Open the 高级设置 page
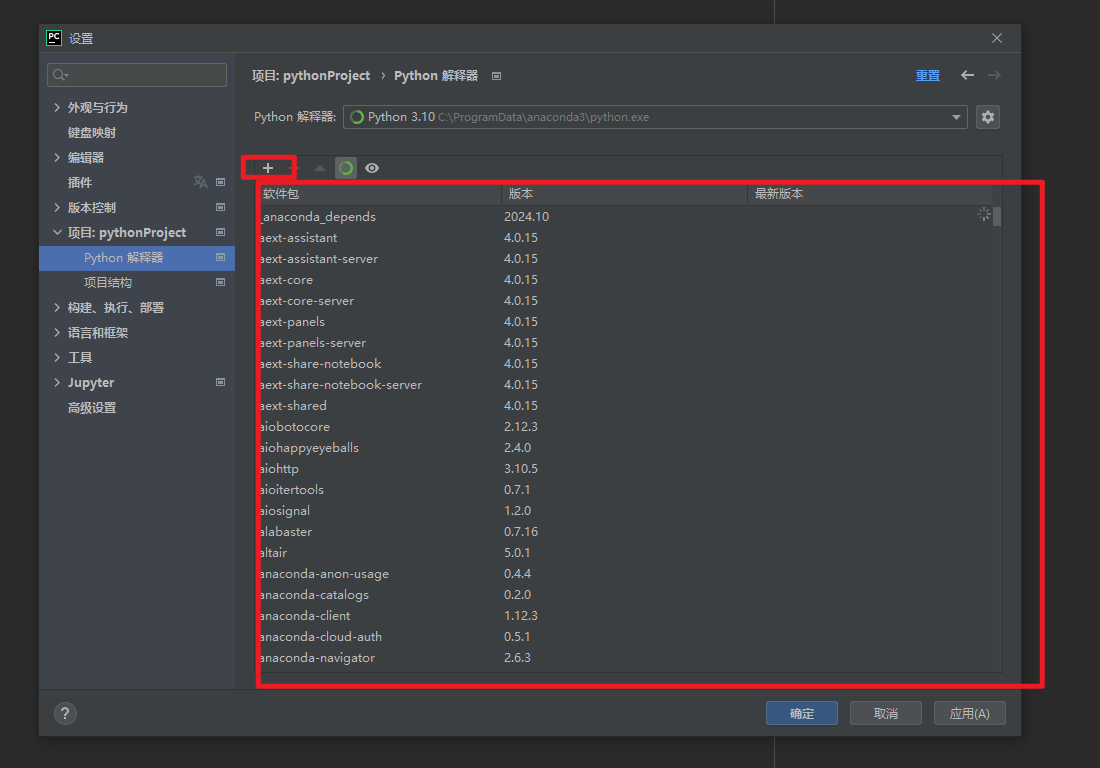The width and height of the screenshot is (1100, 768). coord(92,407)
